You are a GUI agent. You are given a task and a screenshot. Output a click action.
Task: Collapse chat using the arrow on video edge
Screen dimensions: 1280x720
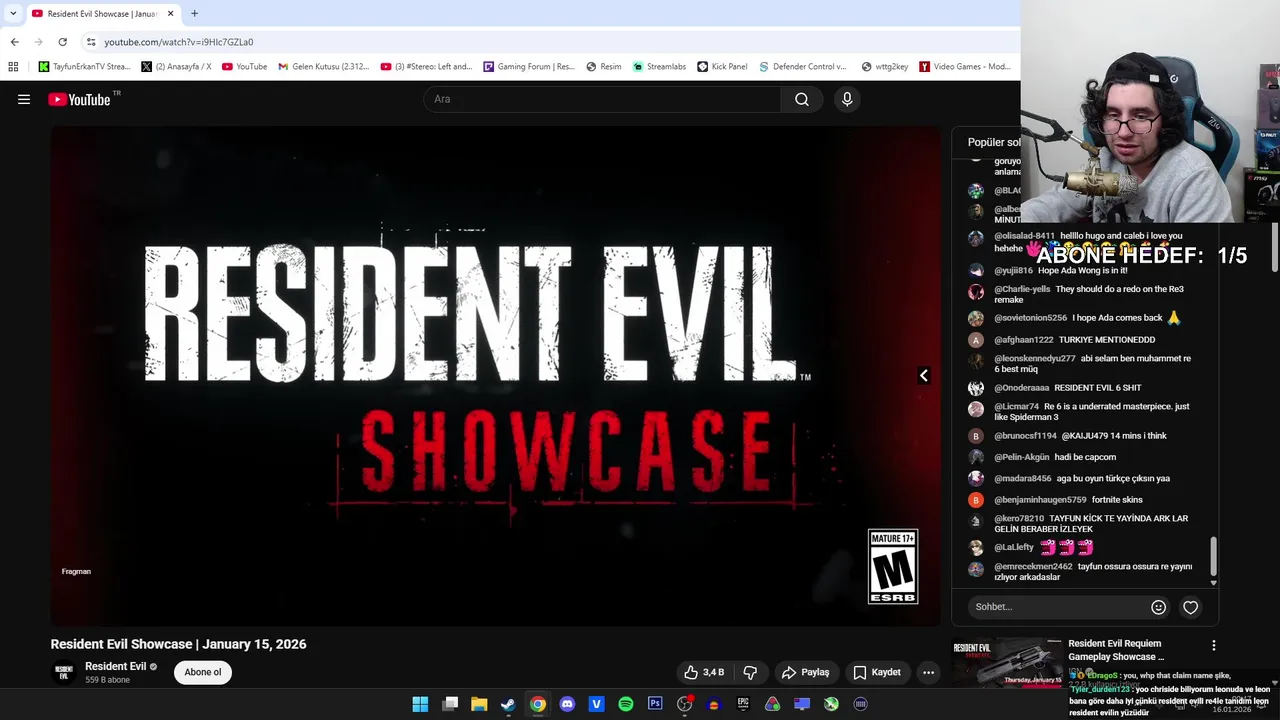click(923, 375)
